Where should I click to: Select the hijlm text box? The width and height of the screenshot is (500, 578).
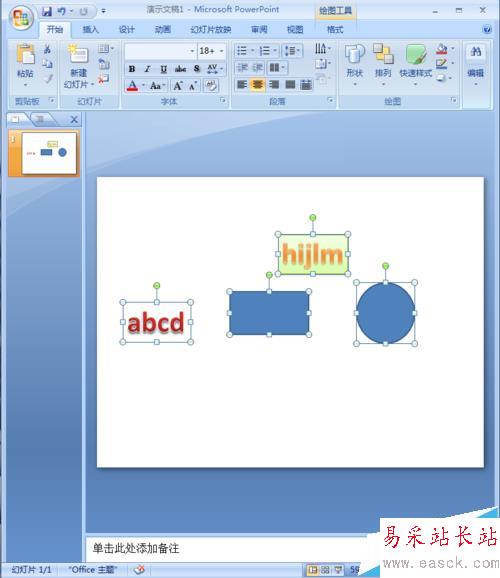(313, 254)
